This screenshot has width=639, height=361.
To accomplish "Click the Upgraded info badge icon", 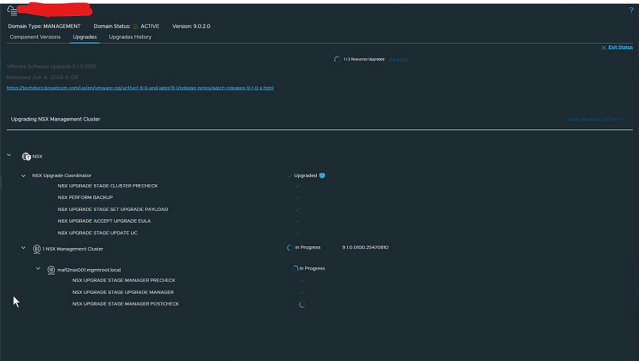I will 322,176.
